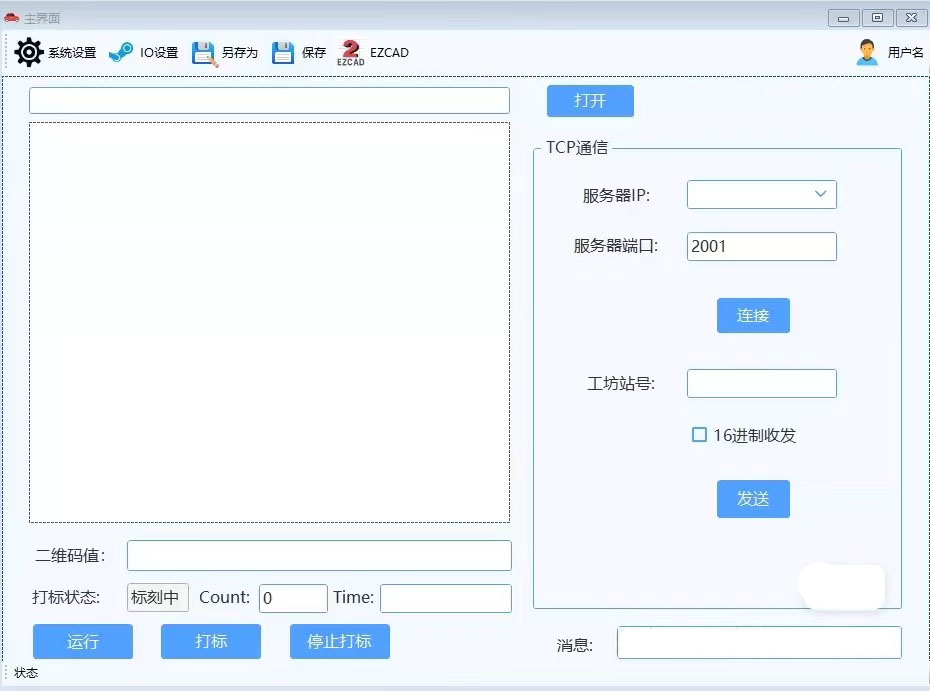Screen dimensions: 930x691
Task: Open the IO设置 icon
Action: click(121, 52)
